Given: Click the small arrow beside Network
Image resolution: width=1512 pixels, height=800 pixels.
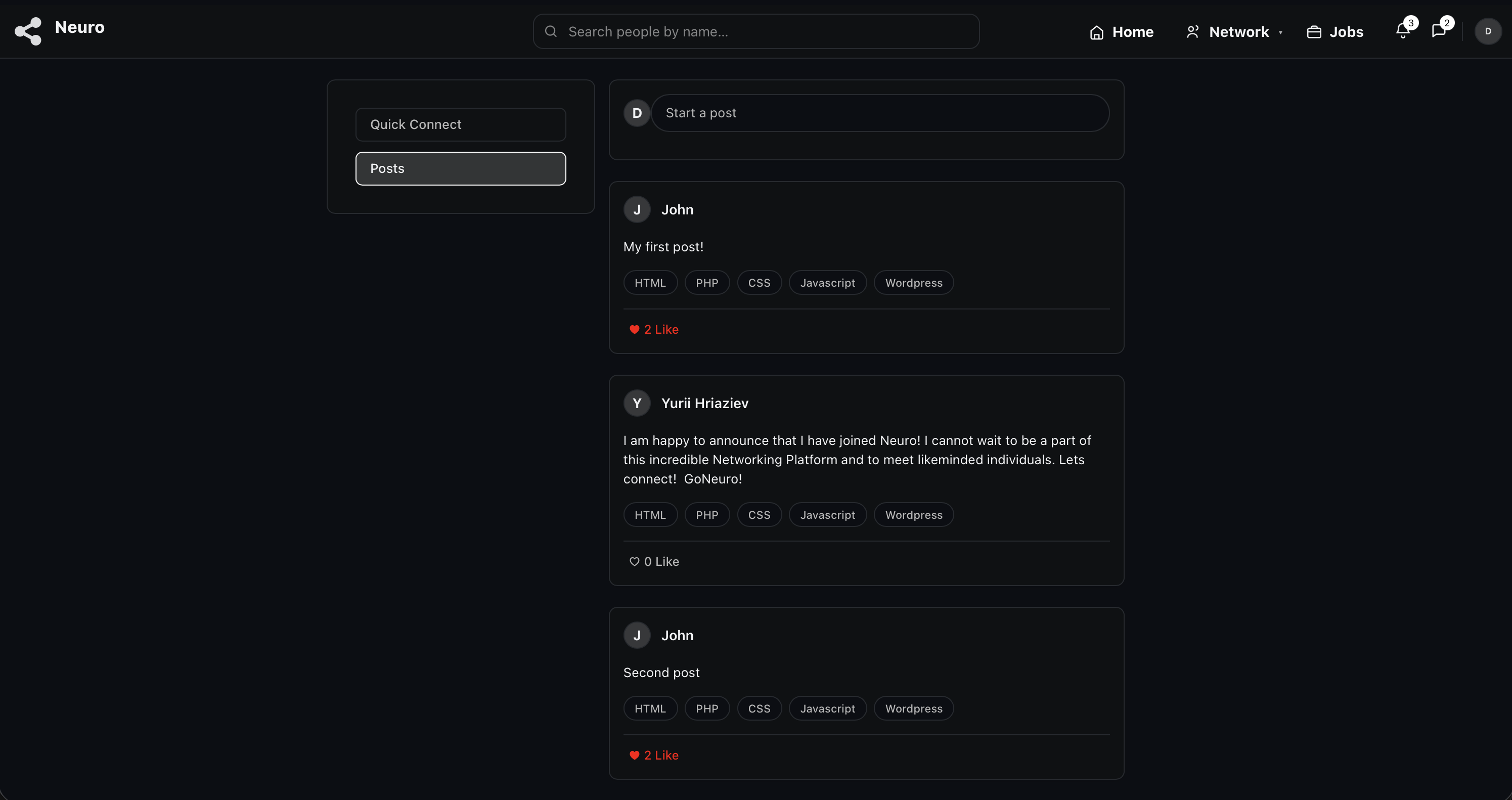Looking at the screenshot, I should tap(1280, 33).
